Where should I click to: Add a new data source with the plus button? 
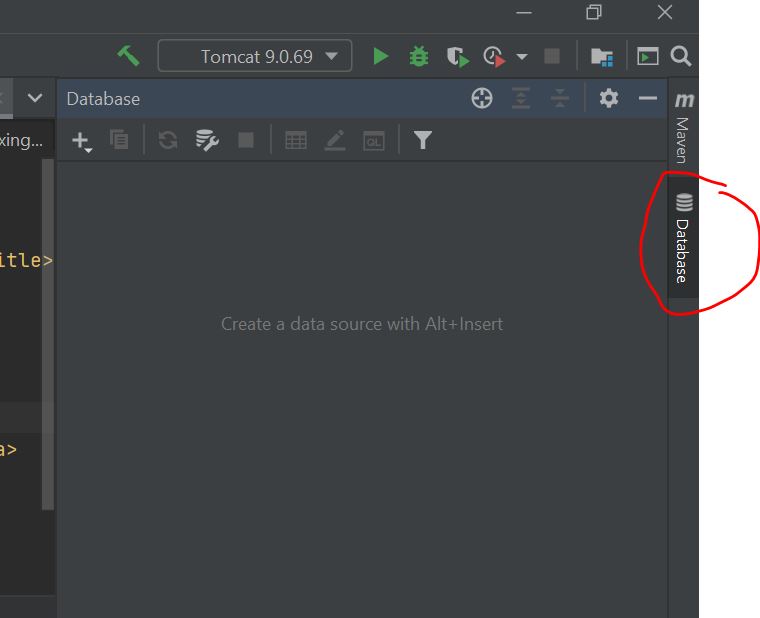pyautogui.click(x=81, y=141)
